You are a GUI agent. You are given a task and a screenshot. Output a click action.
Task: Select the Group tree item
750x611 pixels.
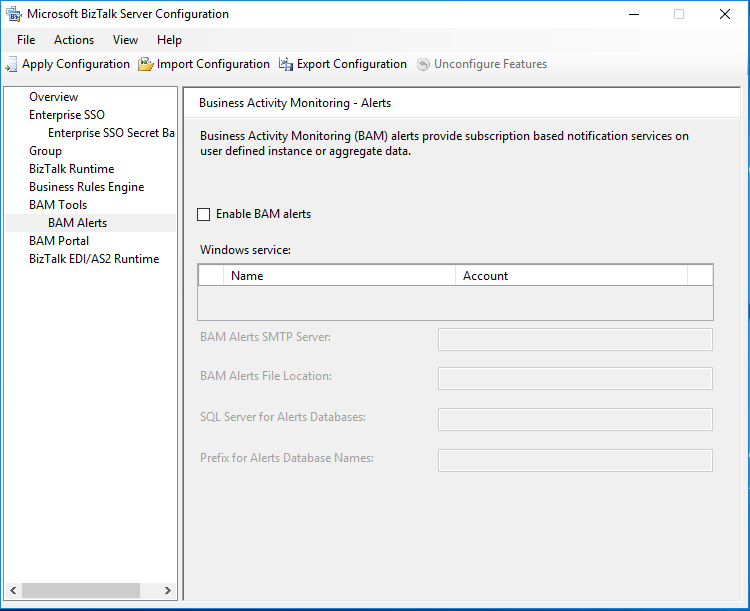point(45,151)
